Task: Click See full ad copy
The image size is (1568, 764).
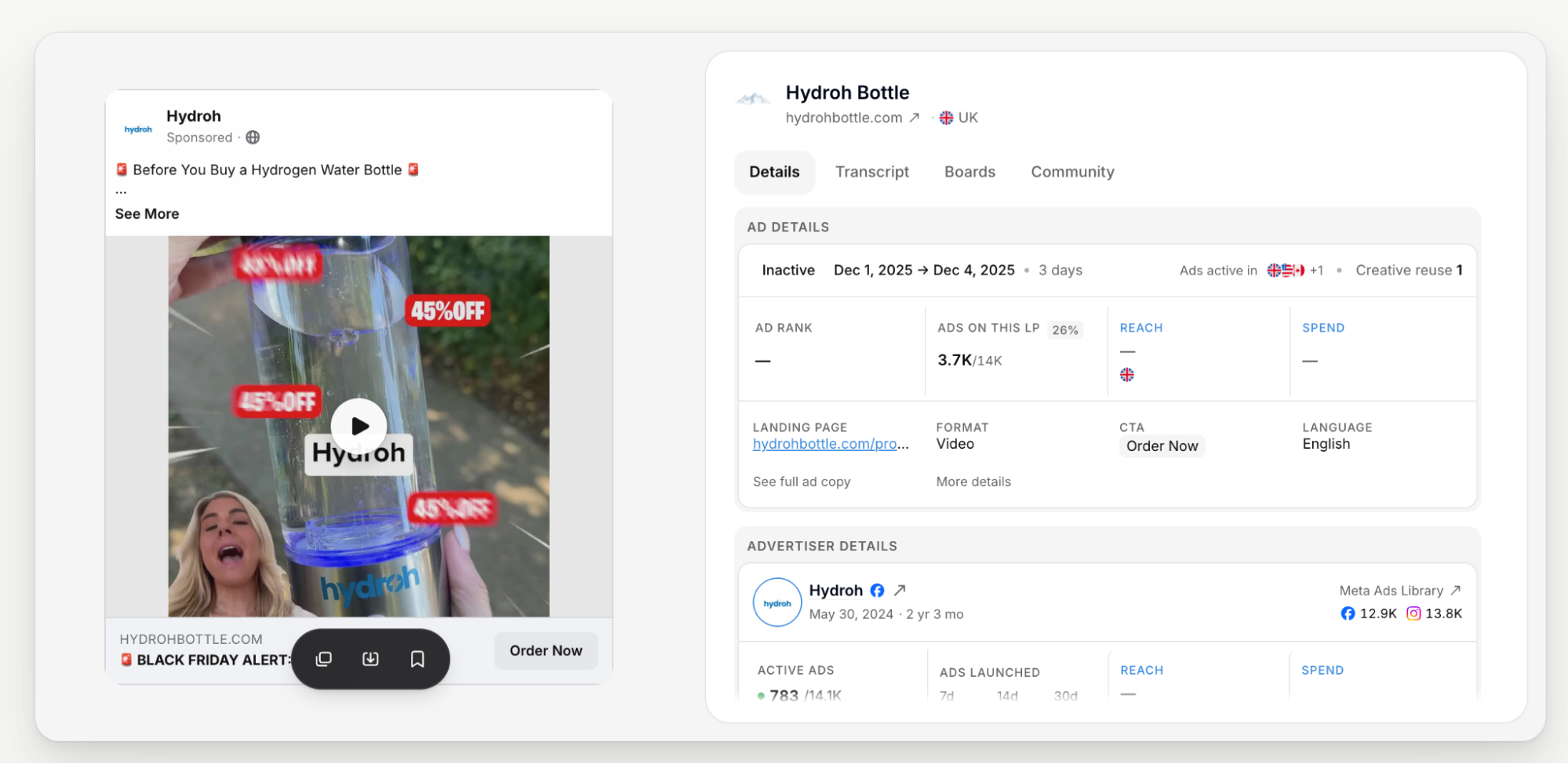Action: pyautogui.click(x=802, y=482)
